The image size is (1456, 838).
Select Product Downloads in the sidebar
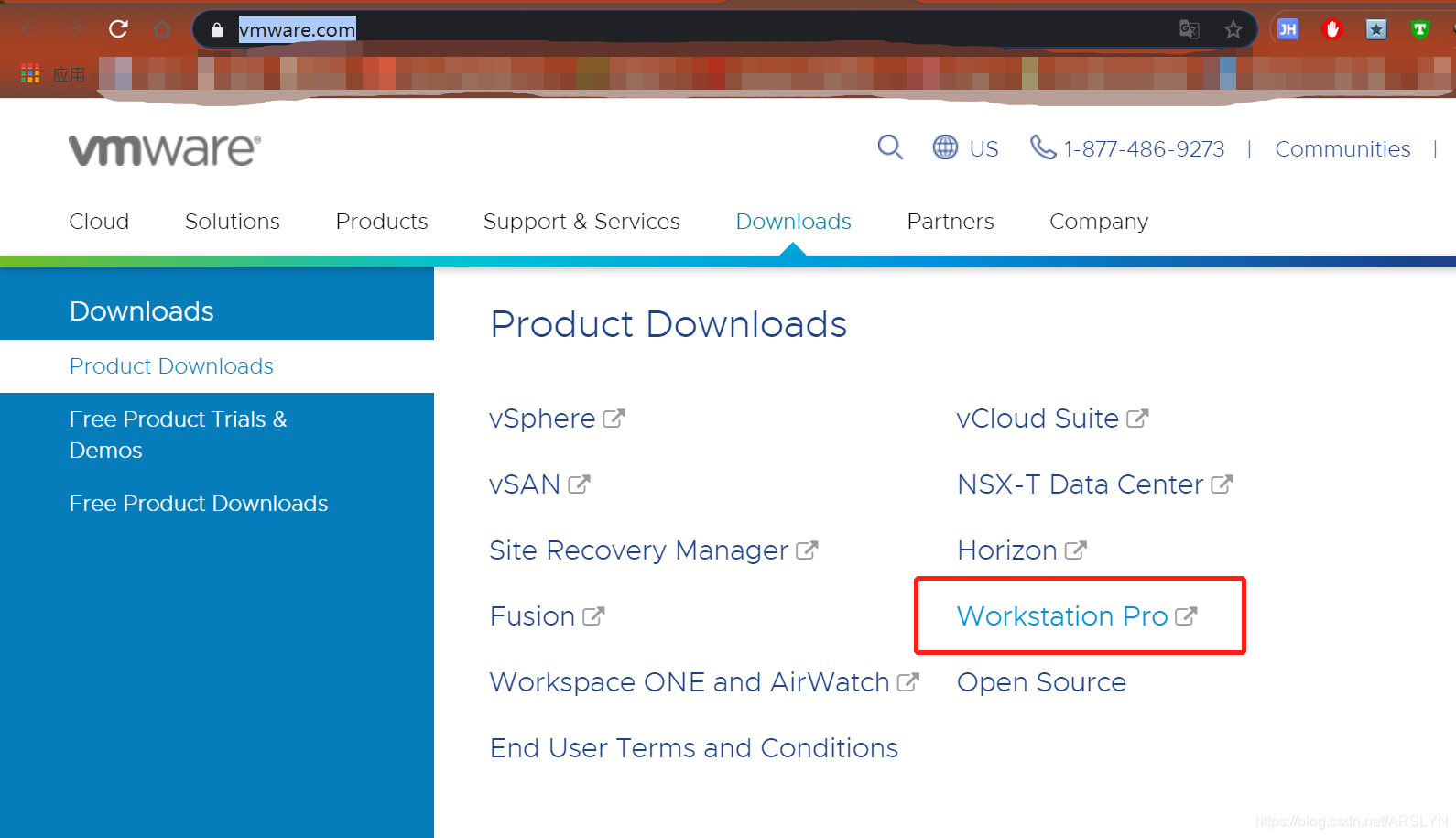[x=171, y=366]
